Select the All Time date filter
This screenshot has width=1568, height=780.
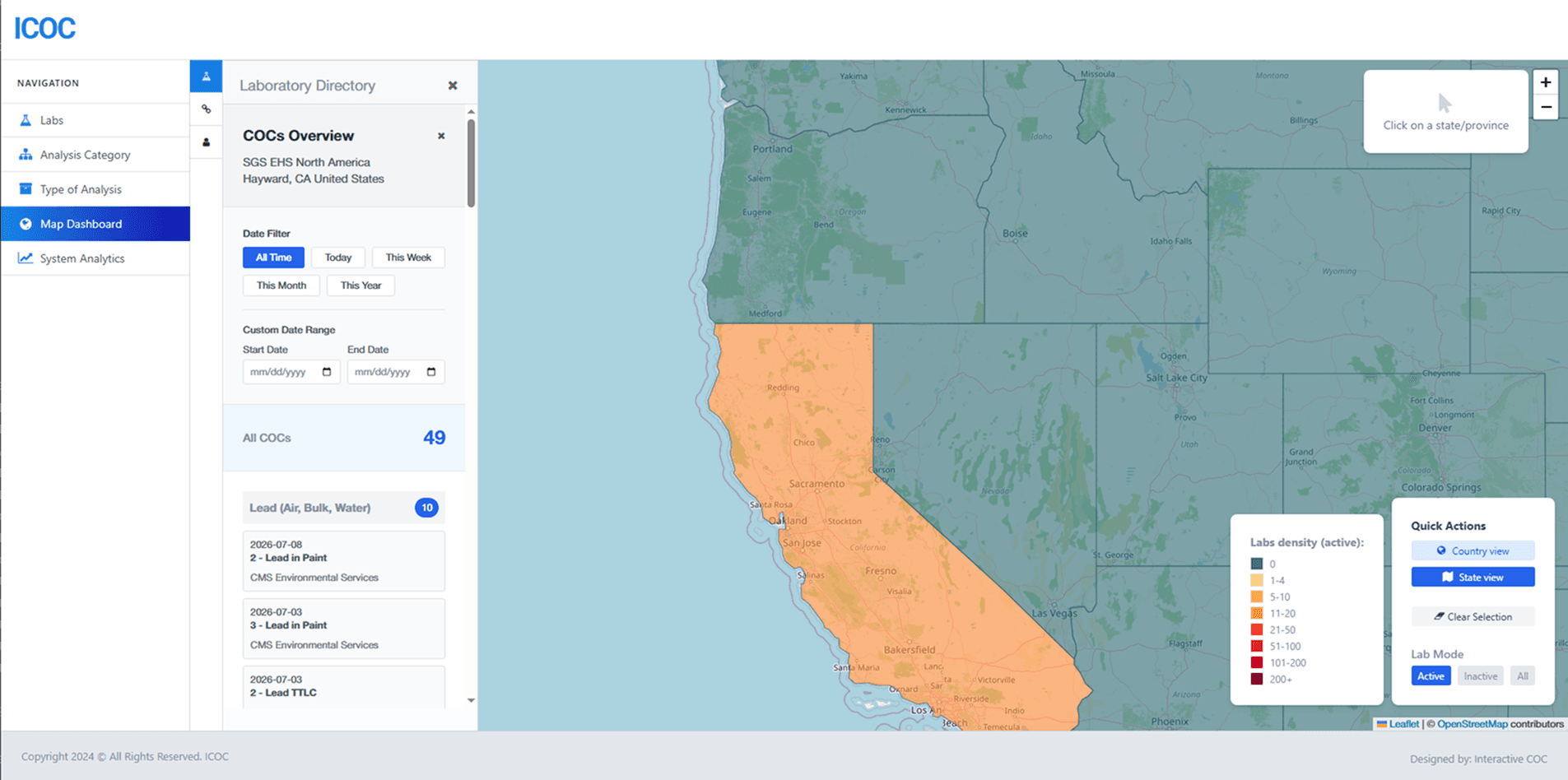[x=273, y=258]
